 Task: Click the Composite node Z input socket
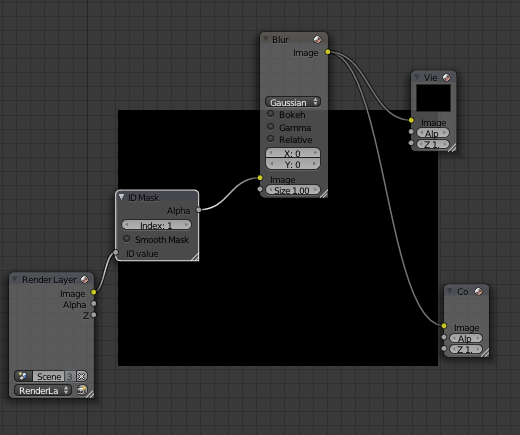click(444, 349)
